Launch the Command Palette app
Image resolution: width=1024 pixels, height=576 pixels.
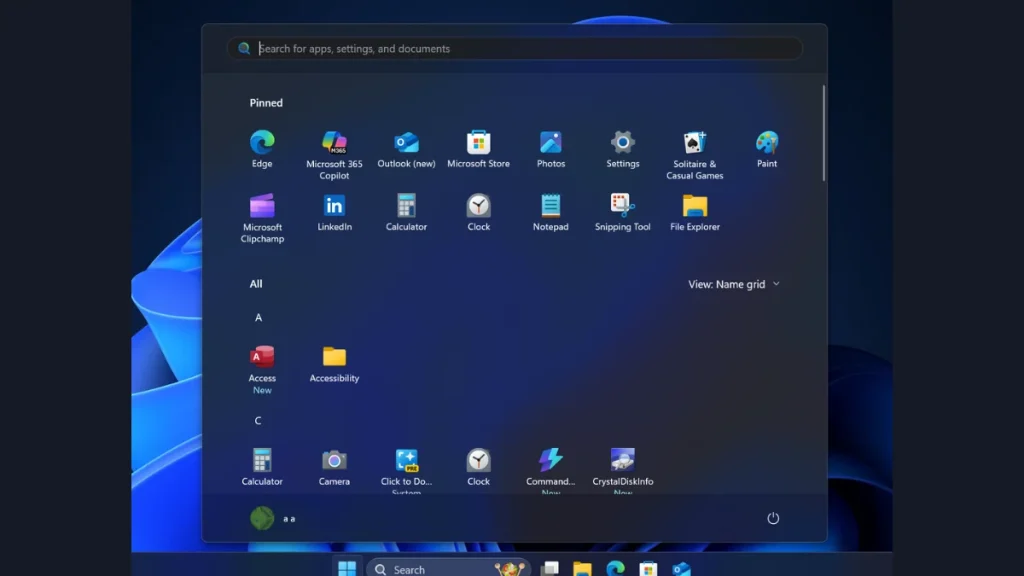pos(551,470)
